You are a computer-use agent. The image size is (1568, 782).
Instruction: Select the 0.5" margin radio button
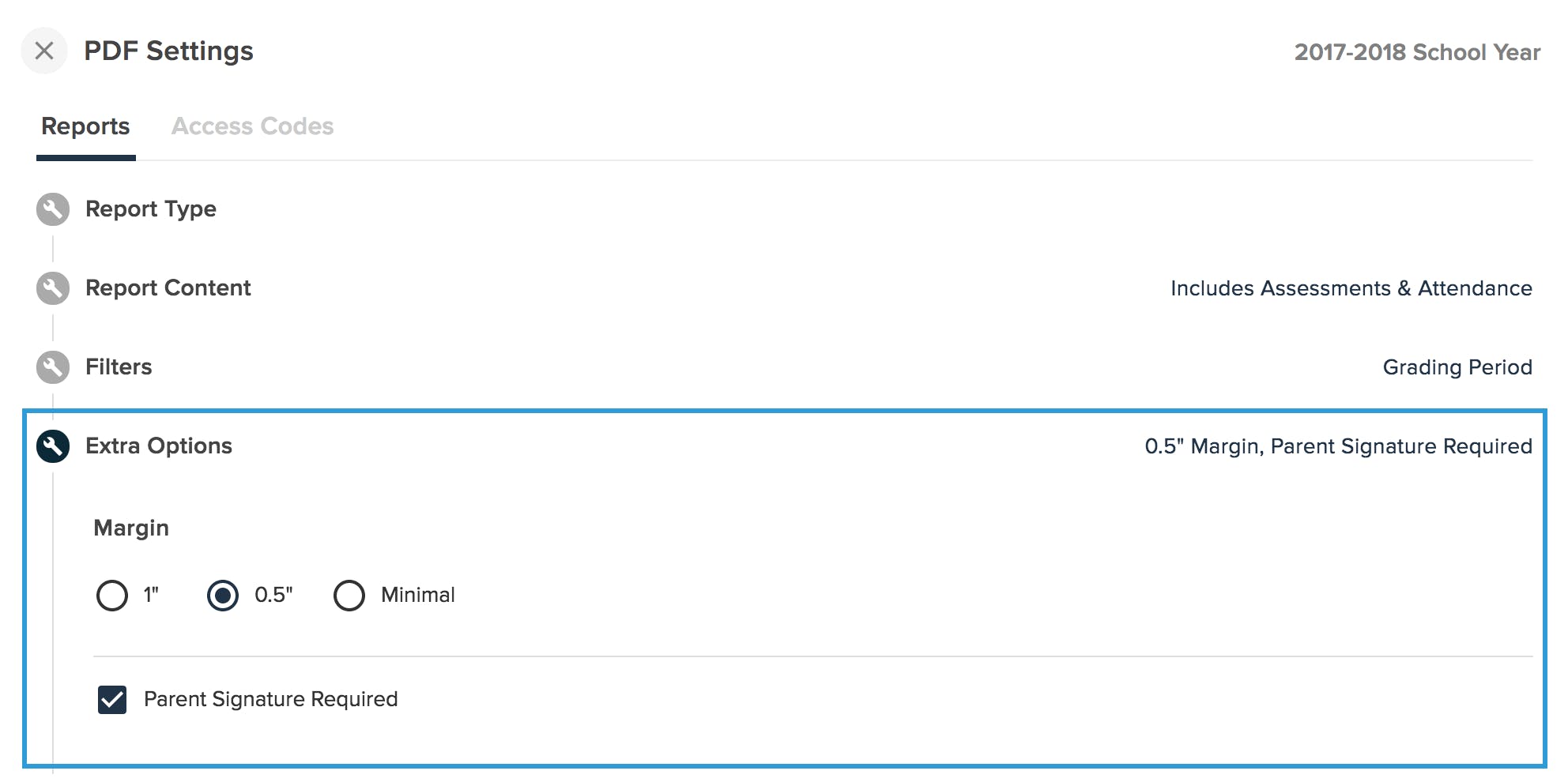223,596
